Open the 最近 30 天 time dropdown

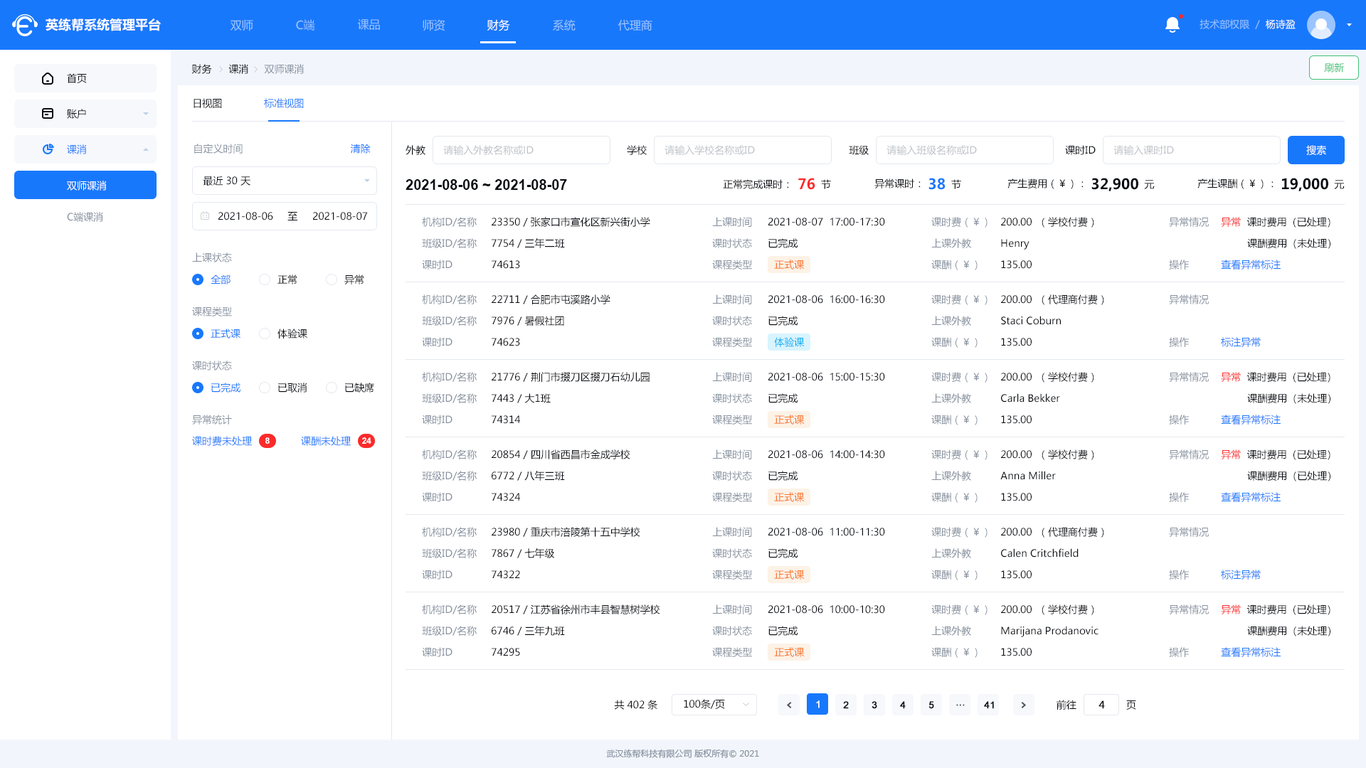284,181
